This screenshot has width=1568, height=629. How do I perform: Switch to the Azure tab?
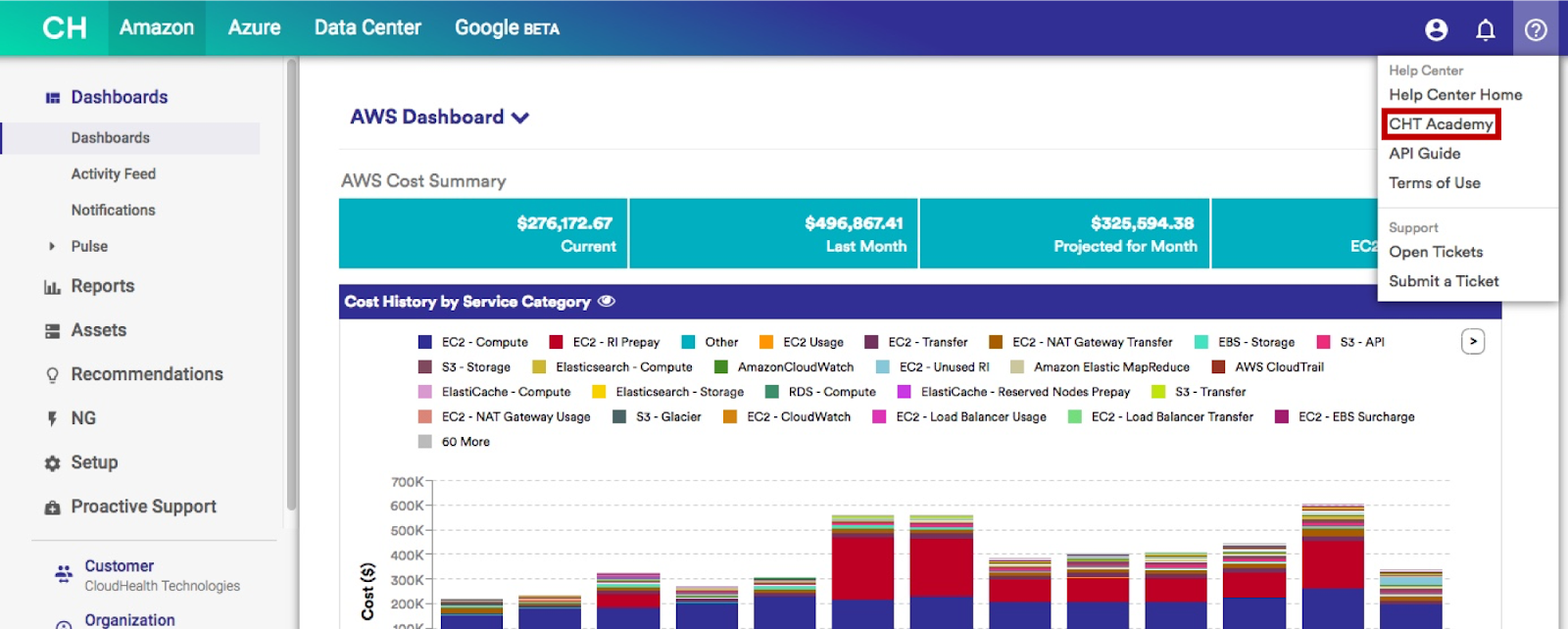(x=255, y=27)
